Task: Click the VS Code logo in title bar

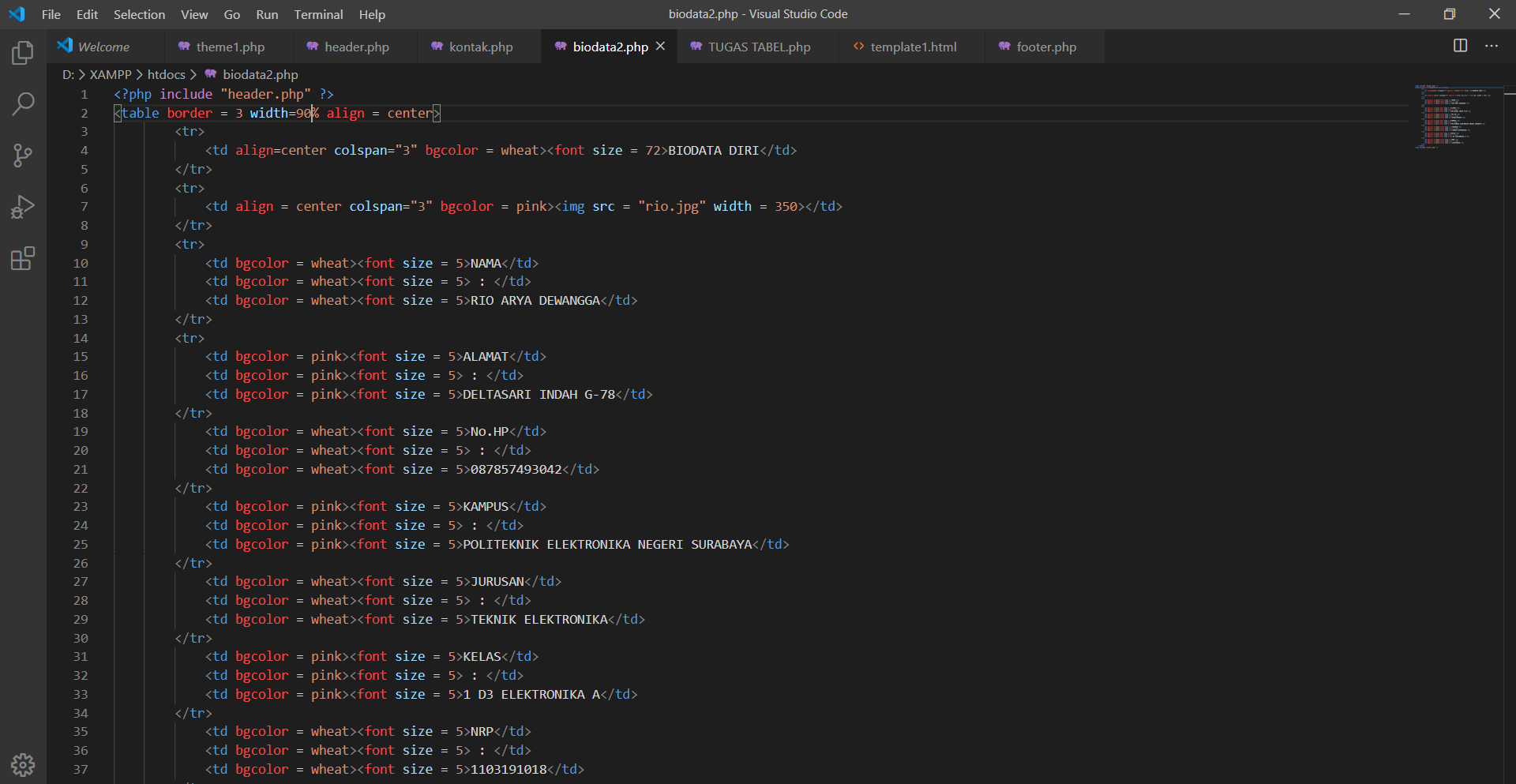Action: pos(17,14)
